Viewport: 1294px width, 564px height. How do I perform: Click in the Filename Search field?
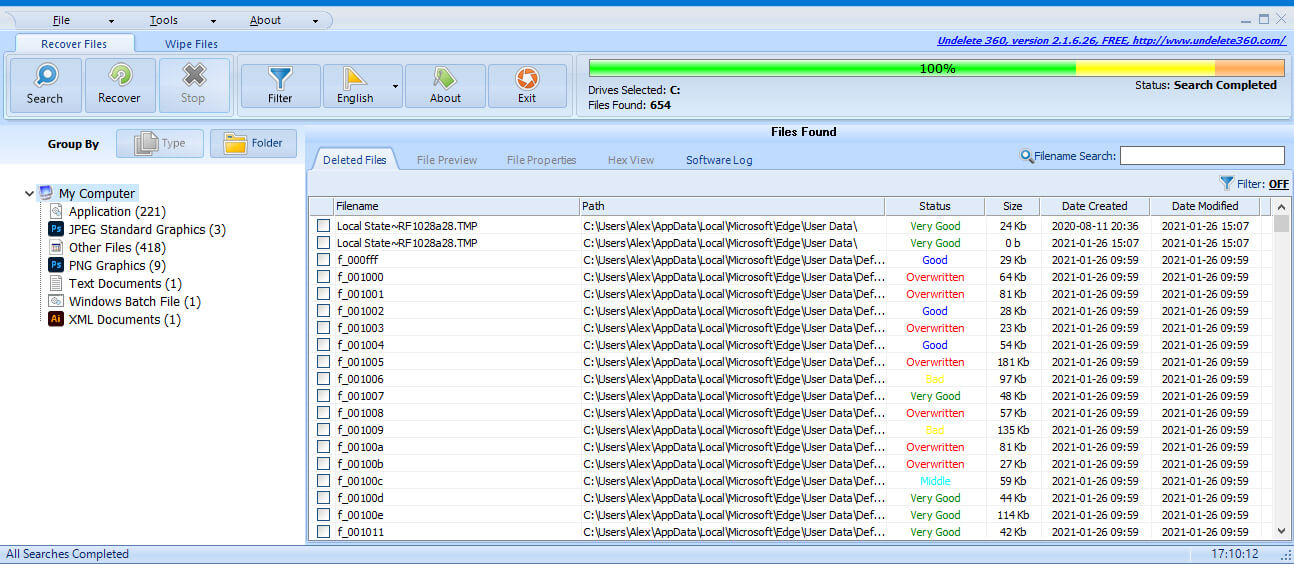click(1202, 156)
